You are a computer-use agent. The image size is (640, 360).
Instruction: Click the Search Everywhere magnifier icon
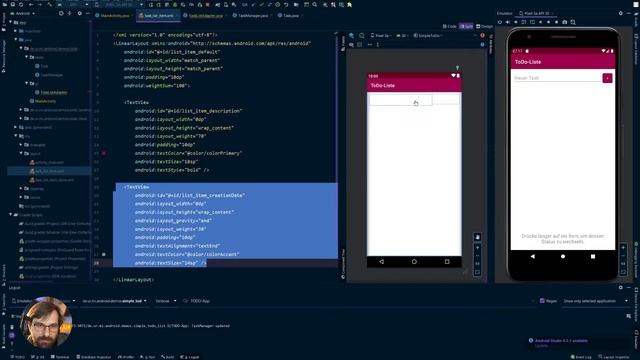pos(315,5)
